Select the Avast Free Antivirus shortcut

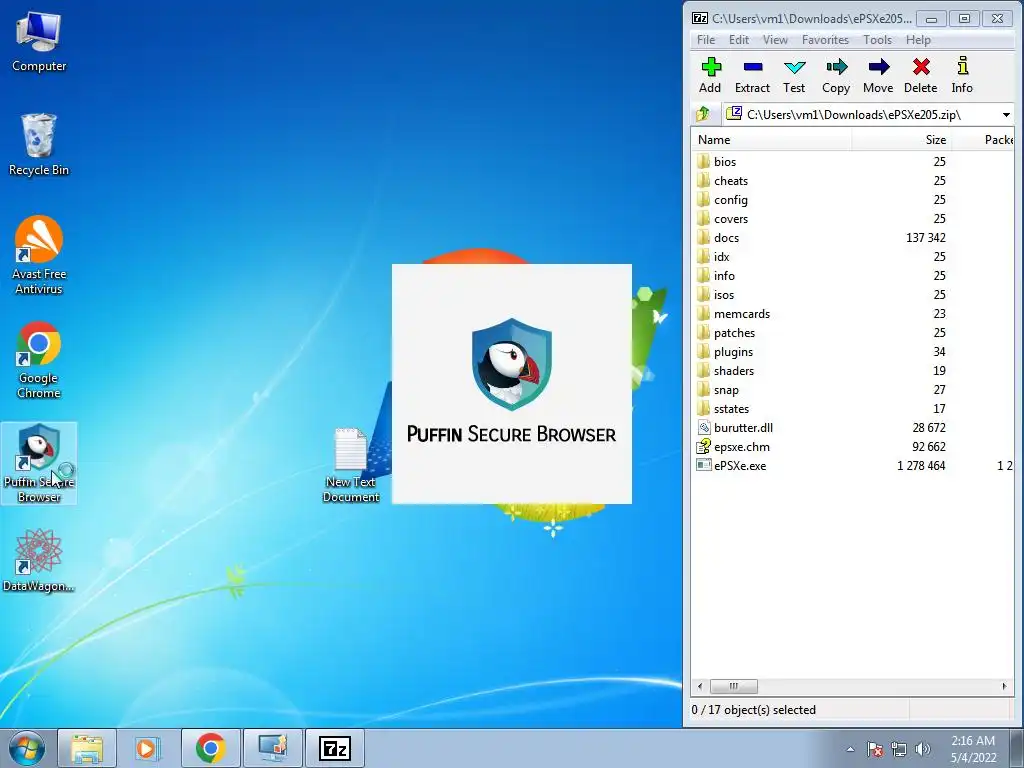point(39,255)
